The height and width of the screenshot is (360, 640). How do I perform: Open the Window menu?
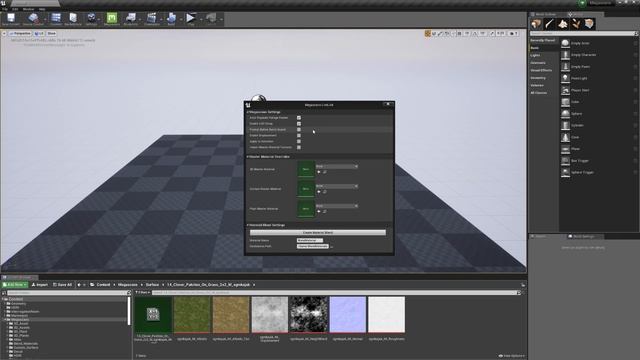pos(29,9)
